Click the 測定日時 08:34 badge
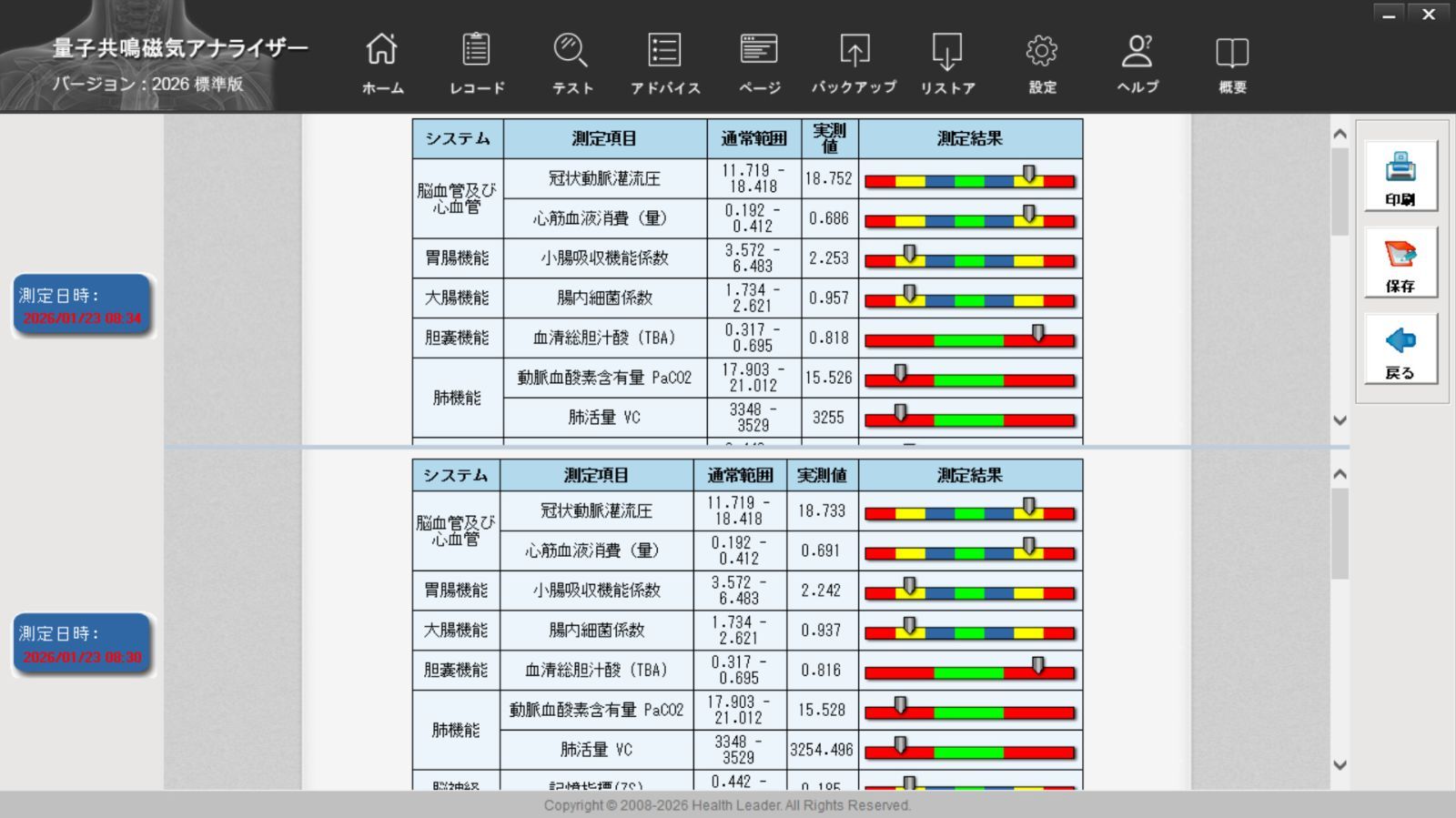The image size is (1456, 818). tap(82, 306)
